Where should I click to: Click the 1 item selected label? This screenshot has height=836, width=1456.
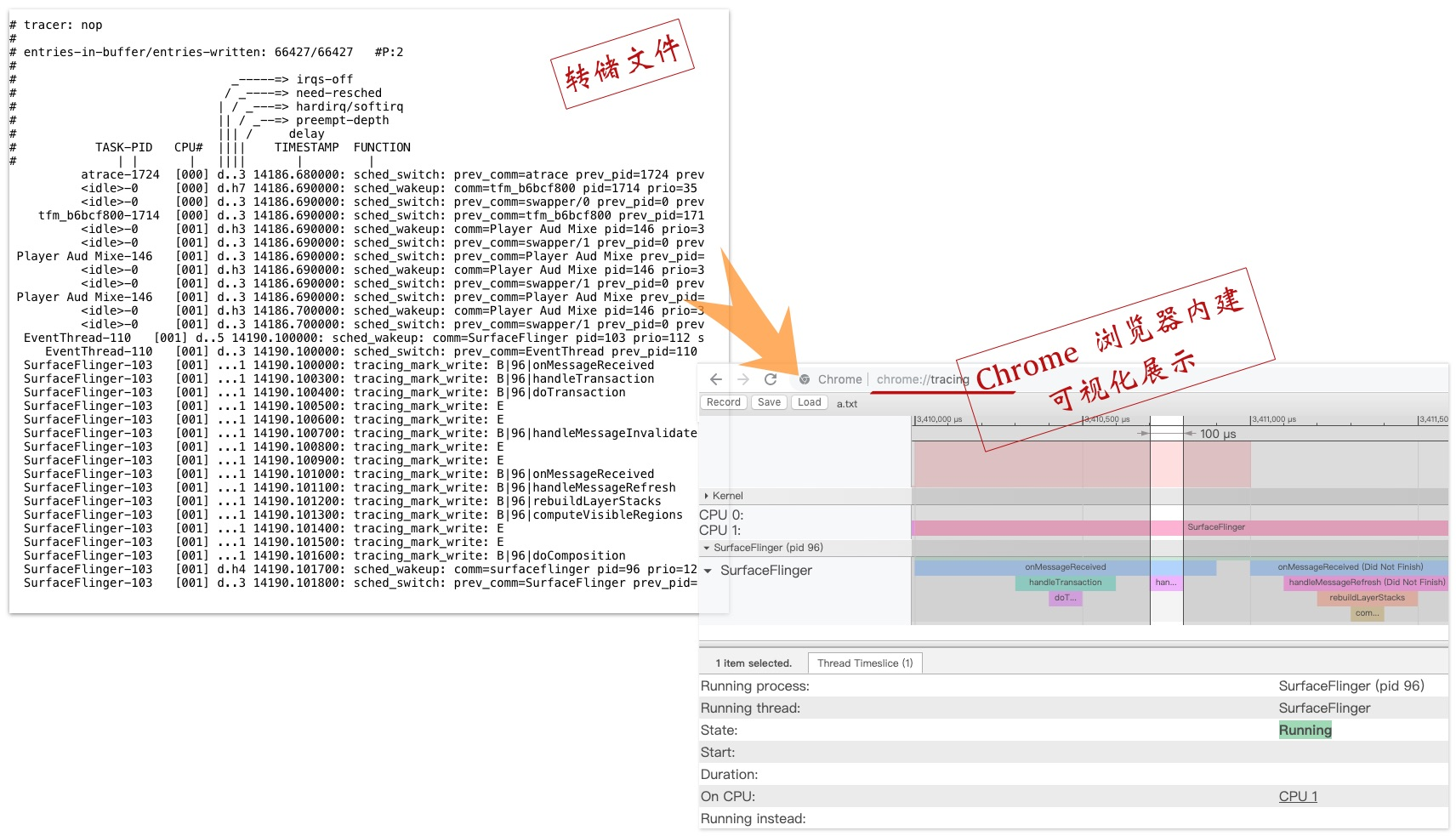click(754, 663)
